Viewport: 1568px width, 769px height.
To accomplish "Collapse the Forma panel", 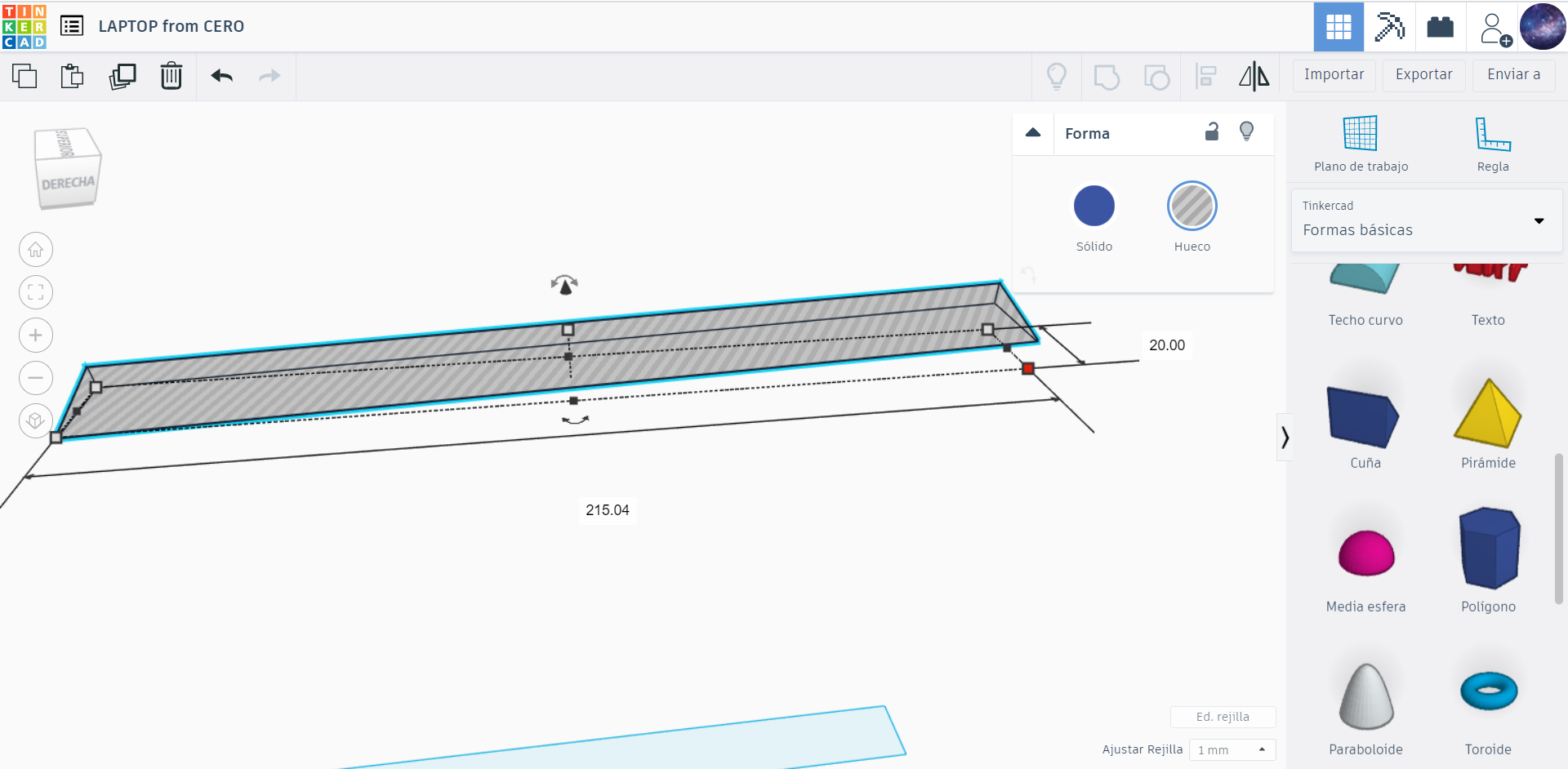I will (x=1033, y=133).
